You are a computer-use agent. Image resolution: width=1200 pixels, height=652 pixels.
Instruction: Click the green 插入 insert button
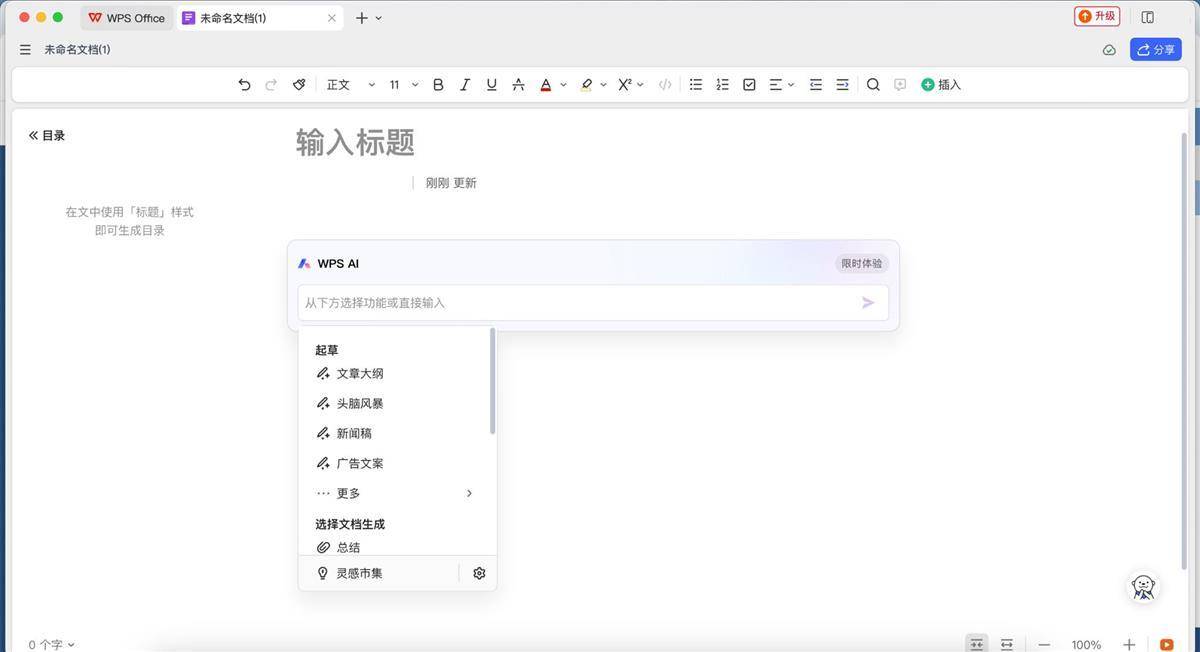941,85
